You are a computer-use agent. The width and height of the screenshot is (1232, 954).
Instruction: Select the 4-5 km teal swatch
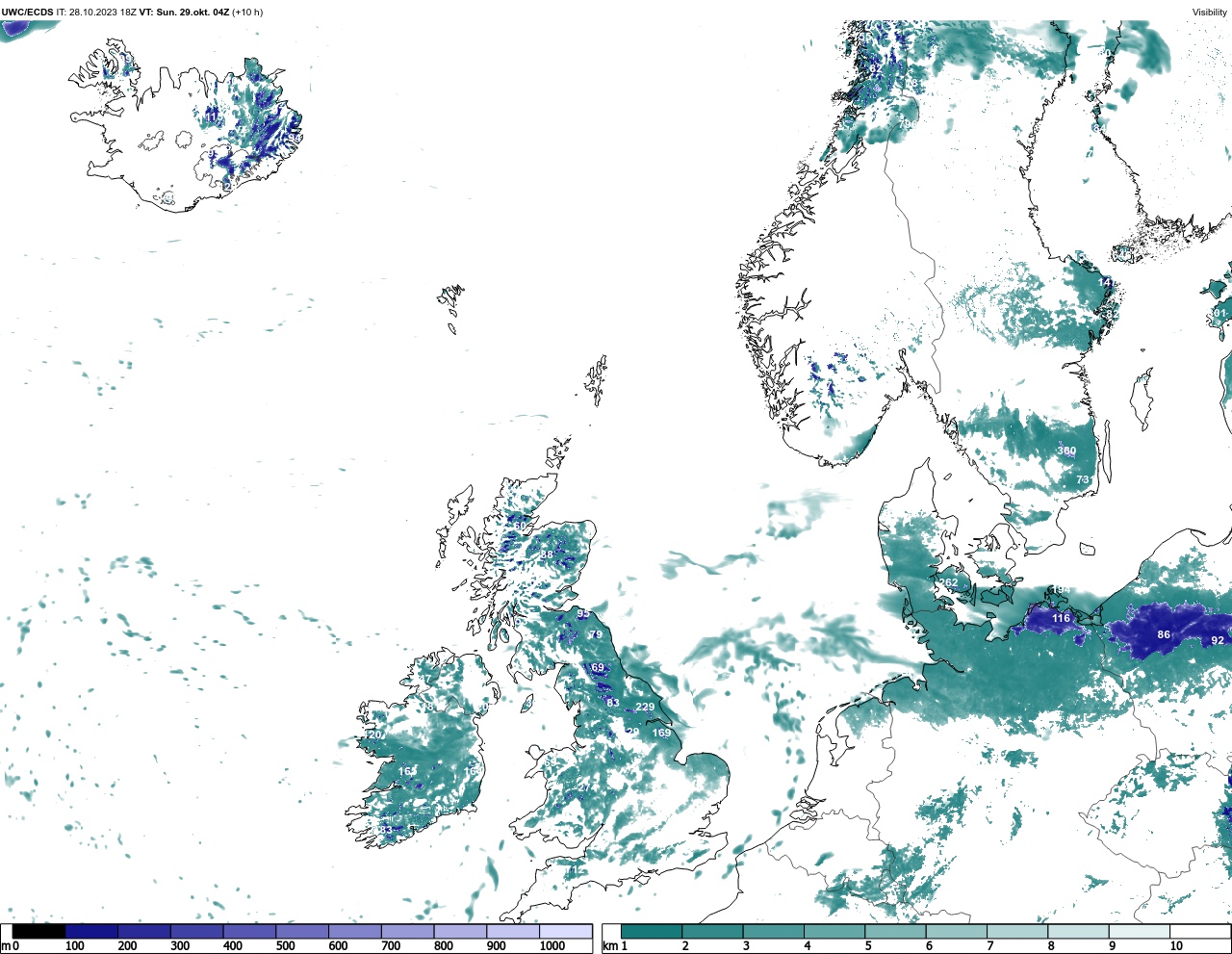click(x=834, y=931)
